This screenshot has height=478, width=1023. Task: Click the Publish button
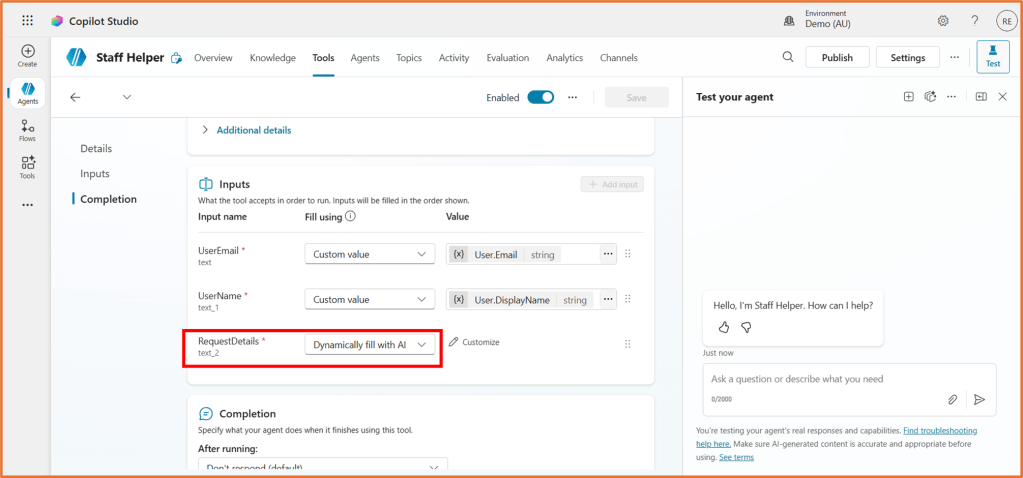837,58
